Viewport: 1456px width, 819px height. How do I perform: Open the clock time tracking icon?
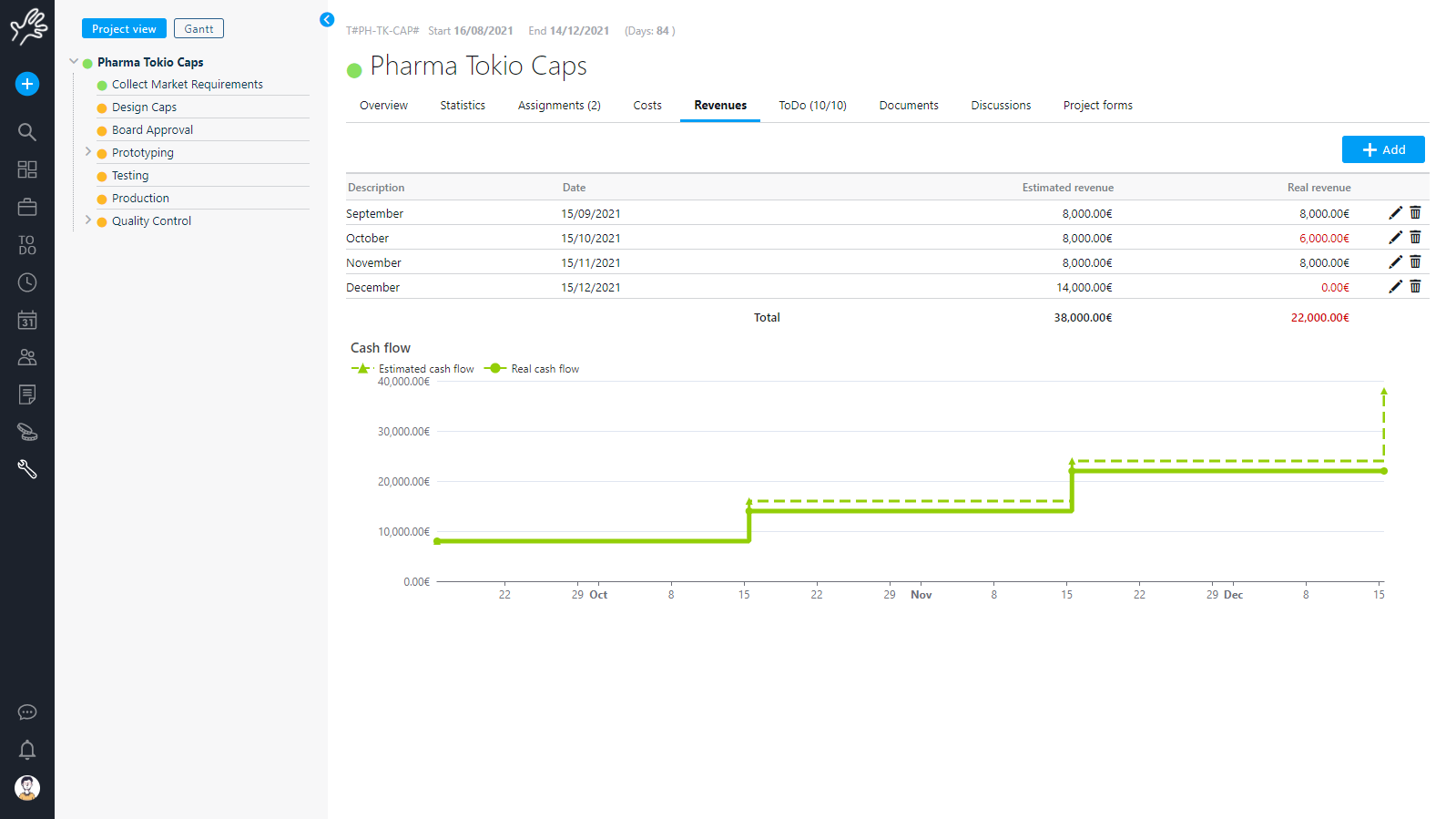(27, 282)
